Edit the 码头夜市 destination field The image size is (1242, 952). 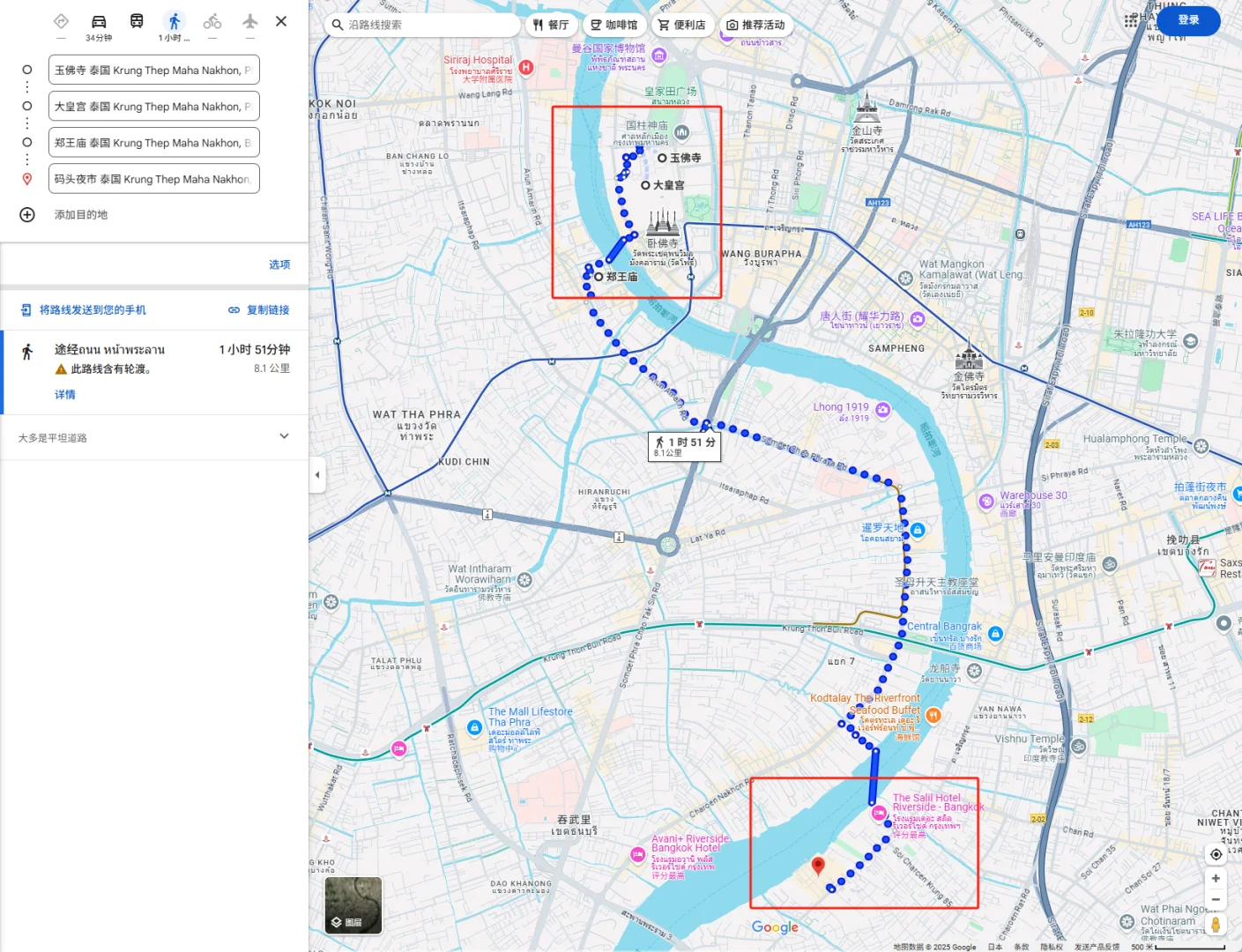(x=153, y=179)
